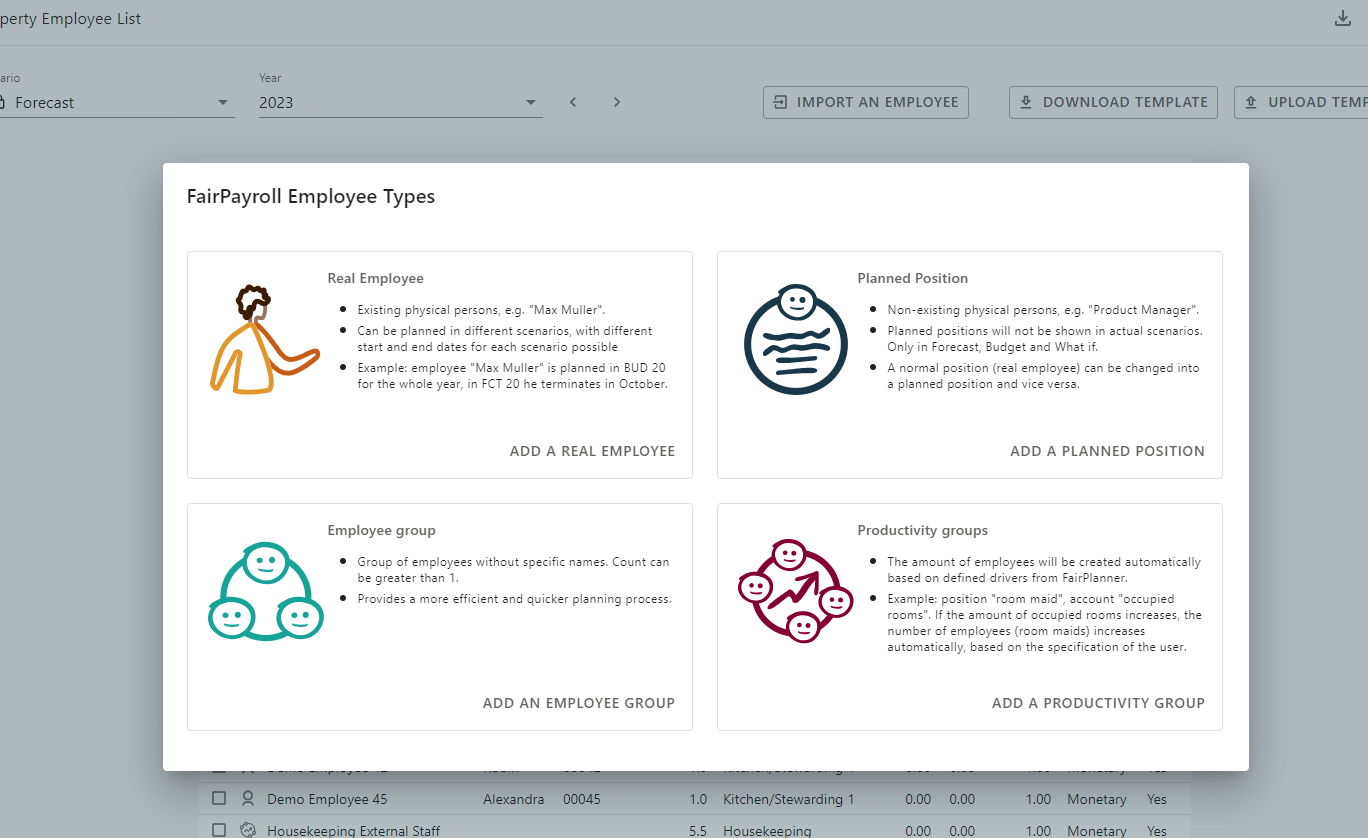Click the Housekeeping External Staff name cell

(x=354, y=830)
